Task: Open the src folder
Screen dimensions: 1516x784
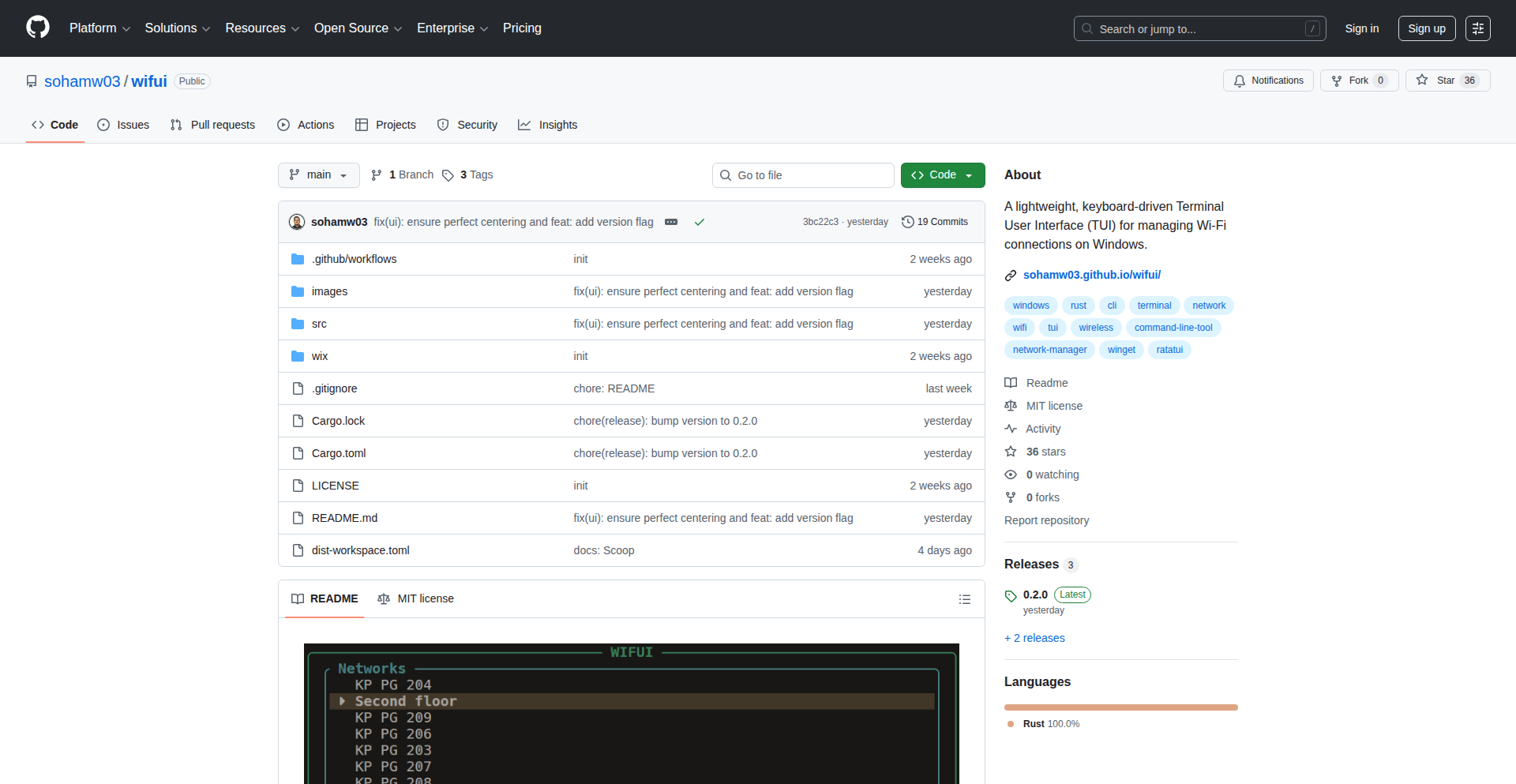Action: (x=319, y=324)
